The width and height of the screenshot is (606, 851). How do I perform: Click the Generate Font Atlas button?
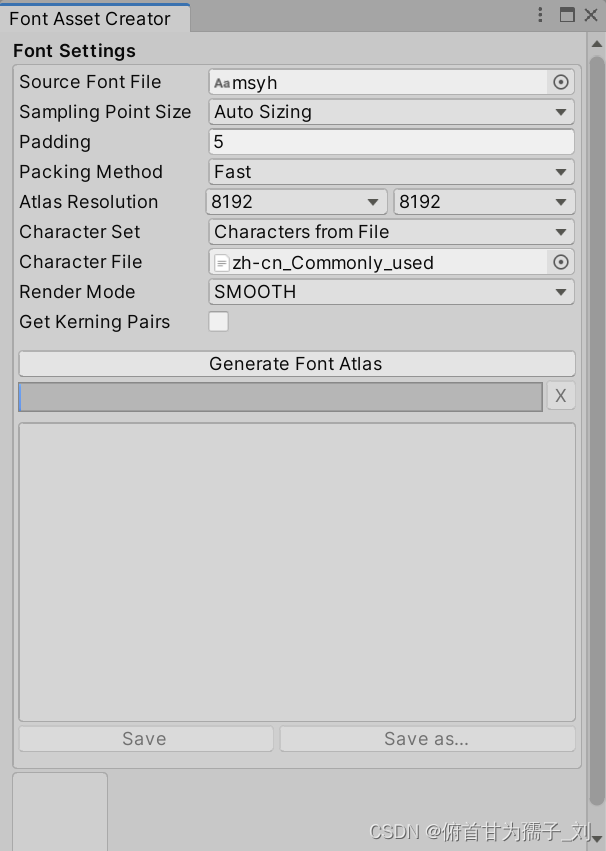296,363
